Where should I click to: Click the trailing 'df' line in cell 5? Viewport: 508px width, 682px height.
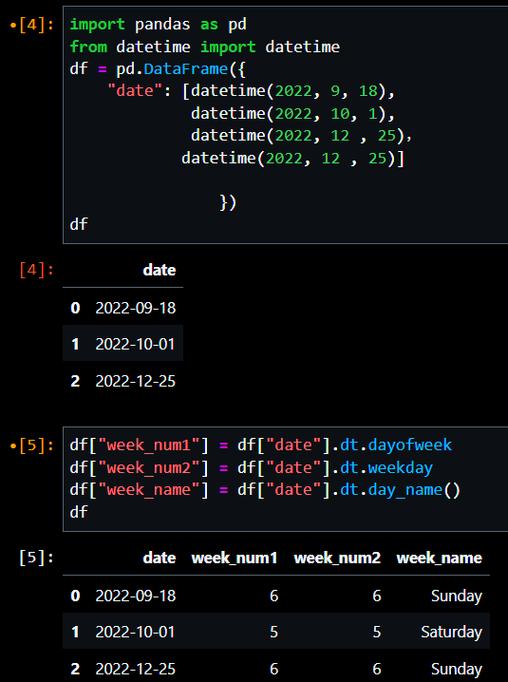79,512
